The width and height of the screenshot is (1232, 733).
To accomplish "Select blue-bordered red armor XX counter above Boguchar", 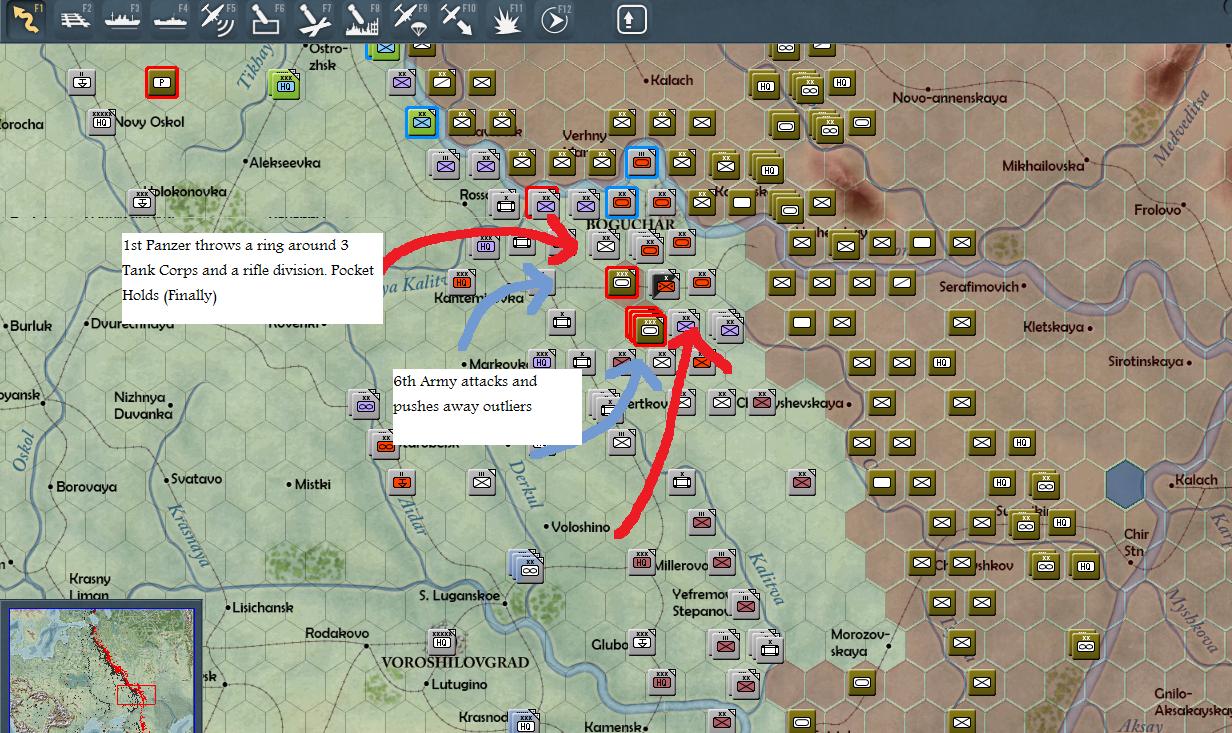I will click(621, 202).
